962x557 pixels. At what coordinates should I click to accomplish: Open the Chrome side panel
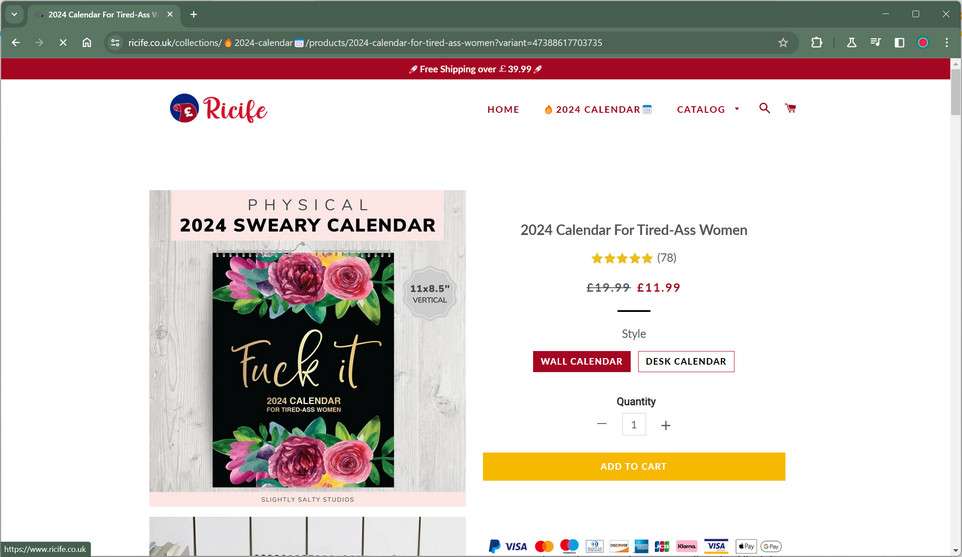click(x=899, y=43)
